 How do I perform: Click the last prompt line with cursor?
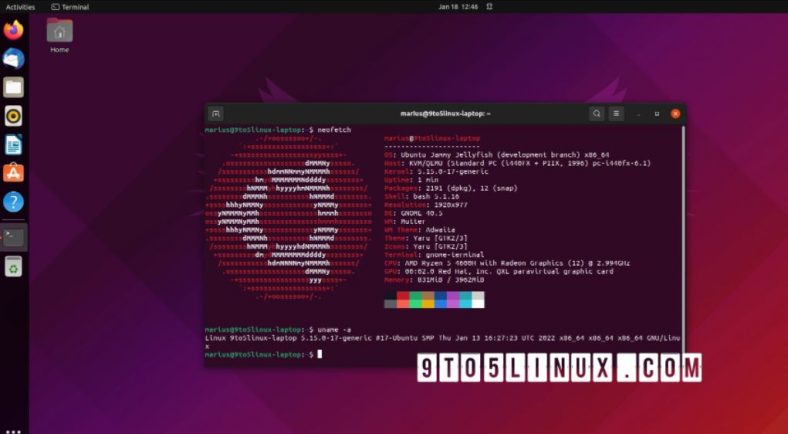[263, 355]
